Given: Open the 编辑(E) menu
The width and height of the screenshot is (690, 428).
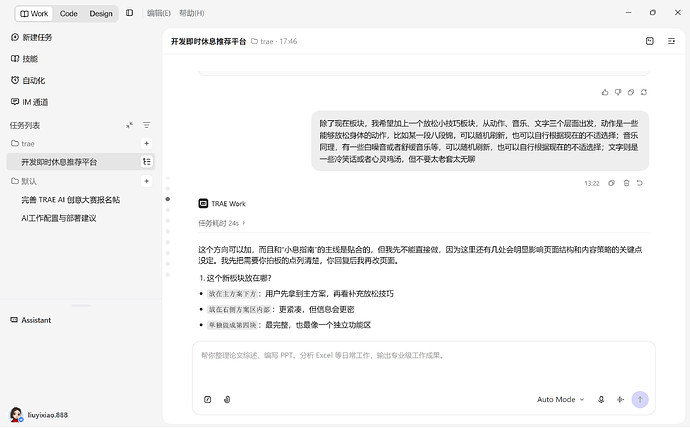Looking at the screenshot, I should pos(158,13).
